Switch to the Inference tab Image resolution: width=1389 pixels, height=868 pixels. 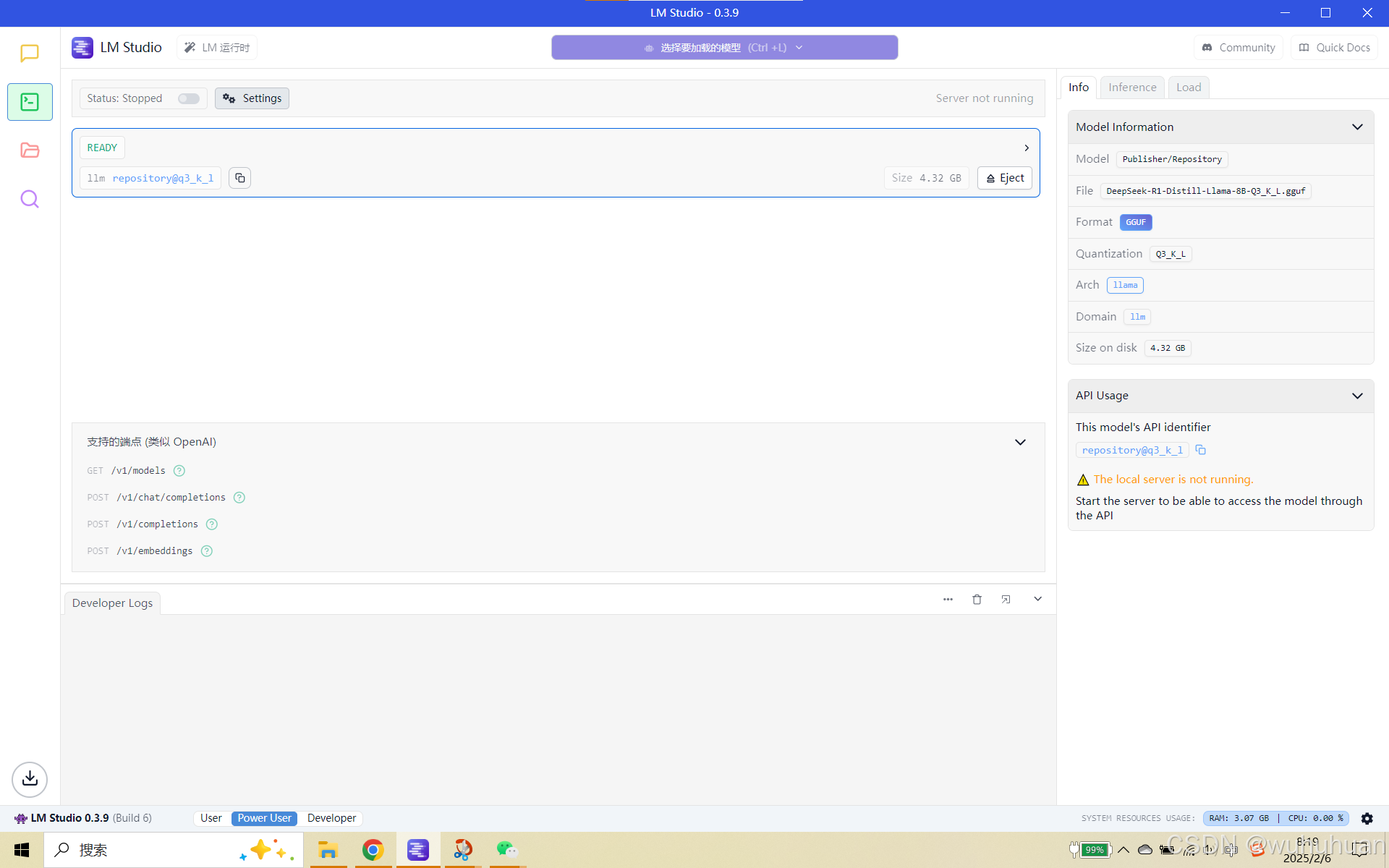[x=1132, y=88]
